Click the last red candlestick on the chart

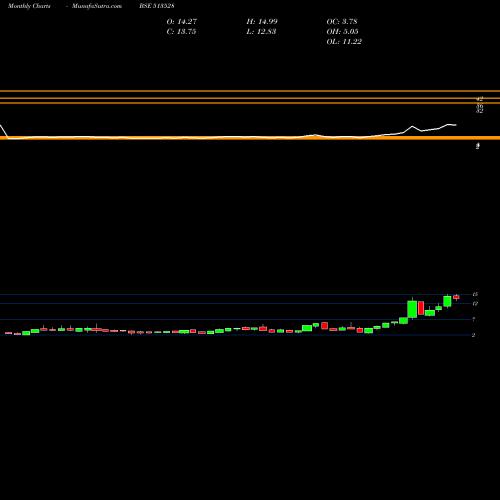coord(456,297)
